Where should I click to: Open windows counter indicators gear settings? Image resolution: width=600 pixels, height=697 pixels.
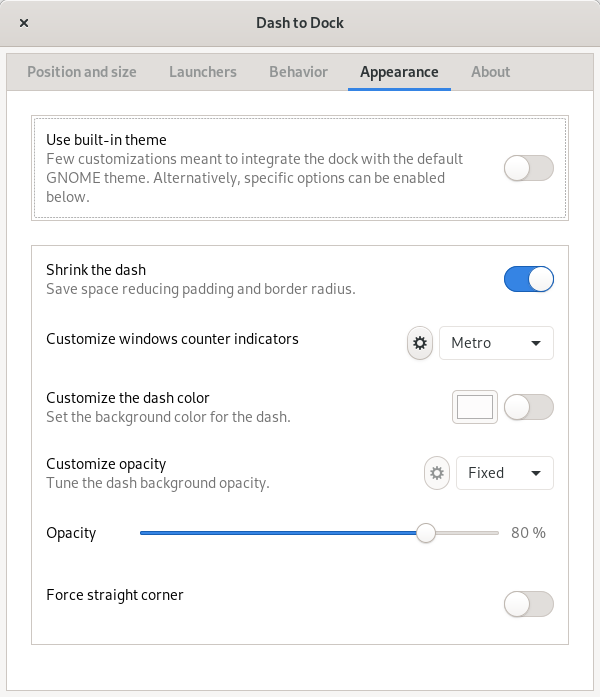[x=420, y=343]
